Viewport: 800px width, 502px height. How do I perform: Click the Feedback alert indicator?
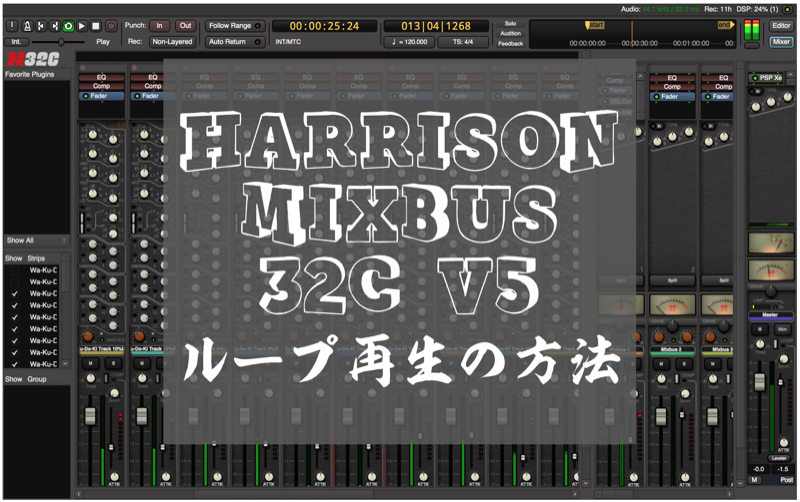tap(510, 44)
